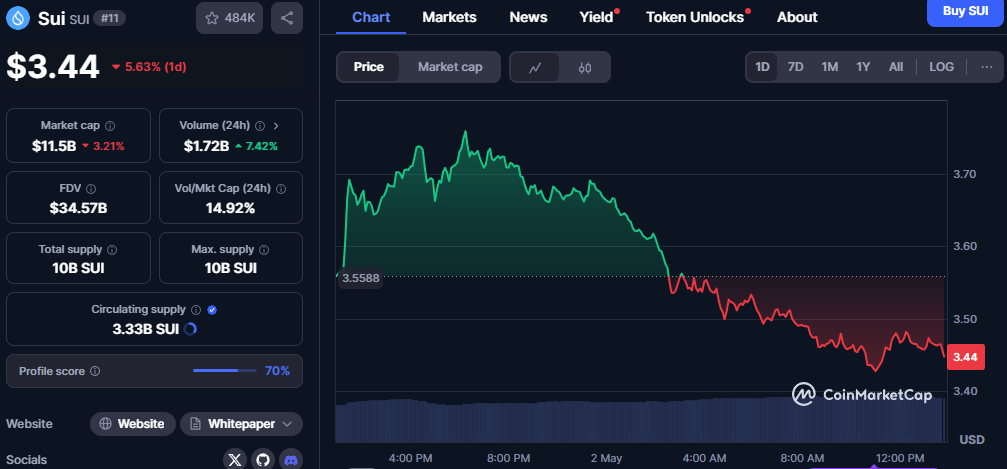The height and width of the screenshot is (469, 1007).
Task: Open the Chart tab
Action: (x=371, y=17)
